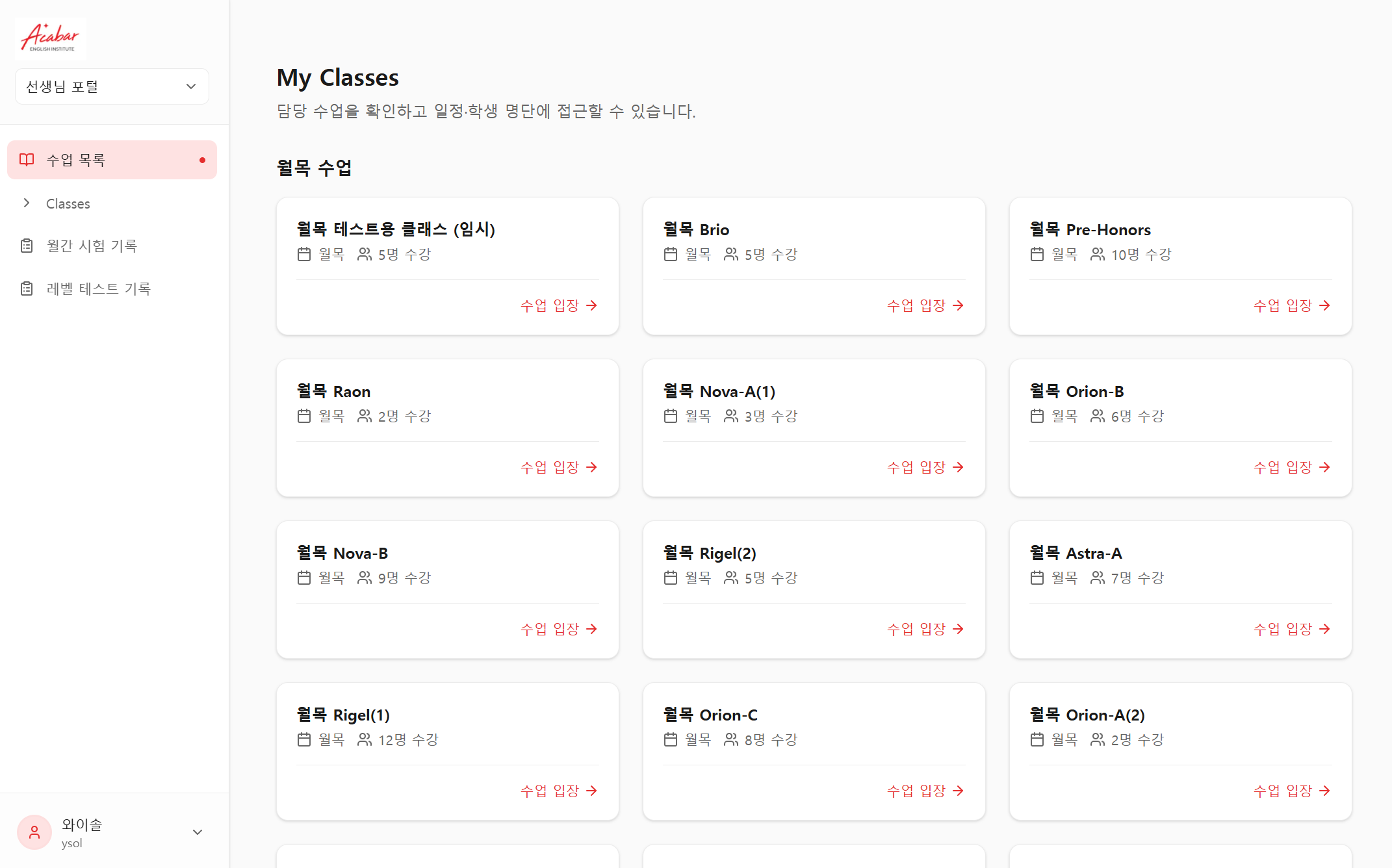
Task: Click the students icon on 월목 Rigel(1) card
Action: 365,739
